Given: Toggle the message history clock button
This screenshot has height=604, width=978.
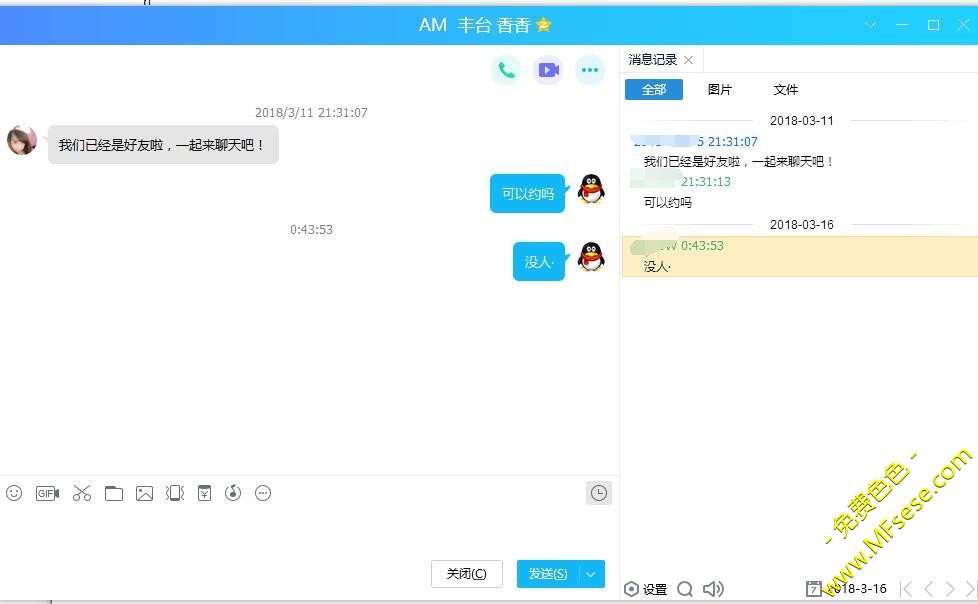Looking at the screenshot, I should 598,493.
